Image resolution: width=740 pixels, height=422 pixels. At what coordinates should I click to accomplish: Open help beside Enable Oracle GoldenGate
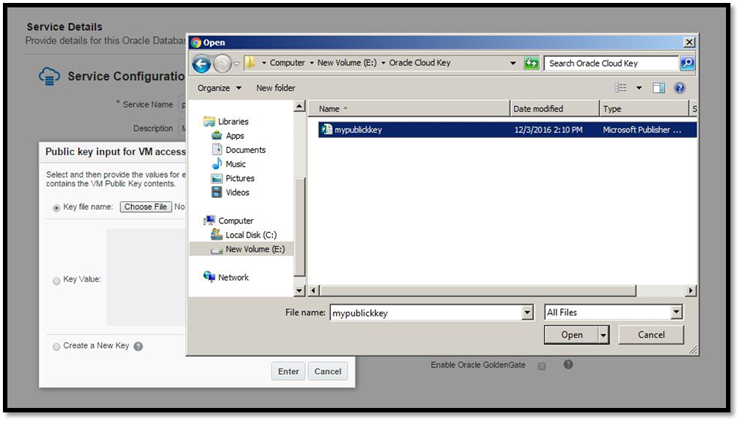point(568,364)
